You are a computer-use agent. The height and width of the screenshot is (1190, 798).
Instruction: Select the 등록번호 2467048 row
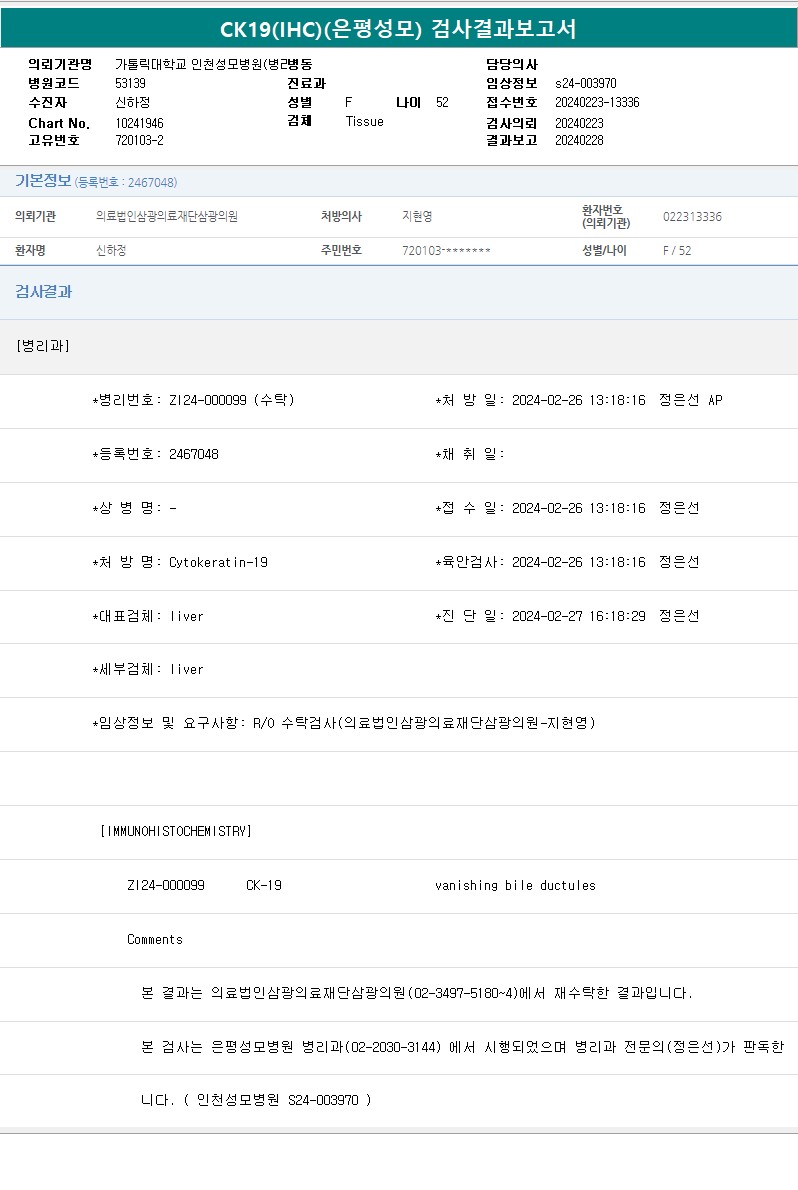coord(155,455)
